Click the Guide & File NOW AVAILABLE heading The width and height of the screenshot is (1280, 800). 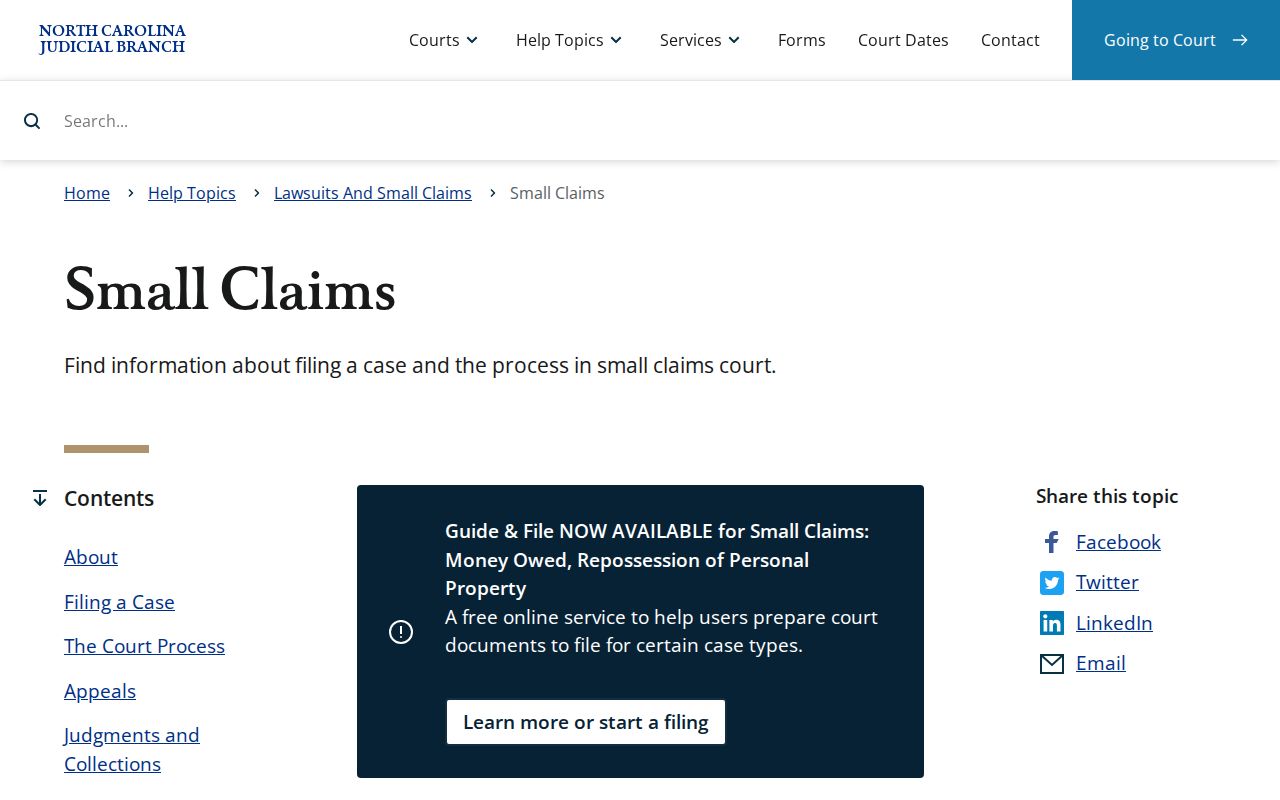[x=657, y=560]
